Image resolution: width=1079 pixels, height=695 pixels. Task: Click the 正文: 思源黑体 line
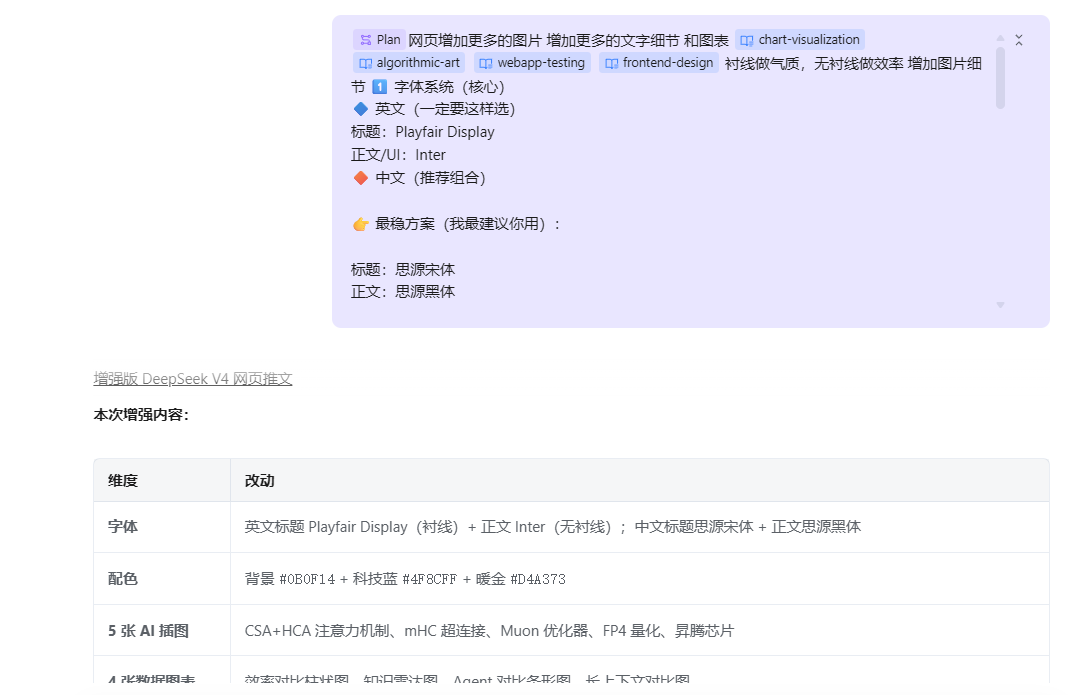[x=403, y=292]
